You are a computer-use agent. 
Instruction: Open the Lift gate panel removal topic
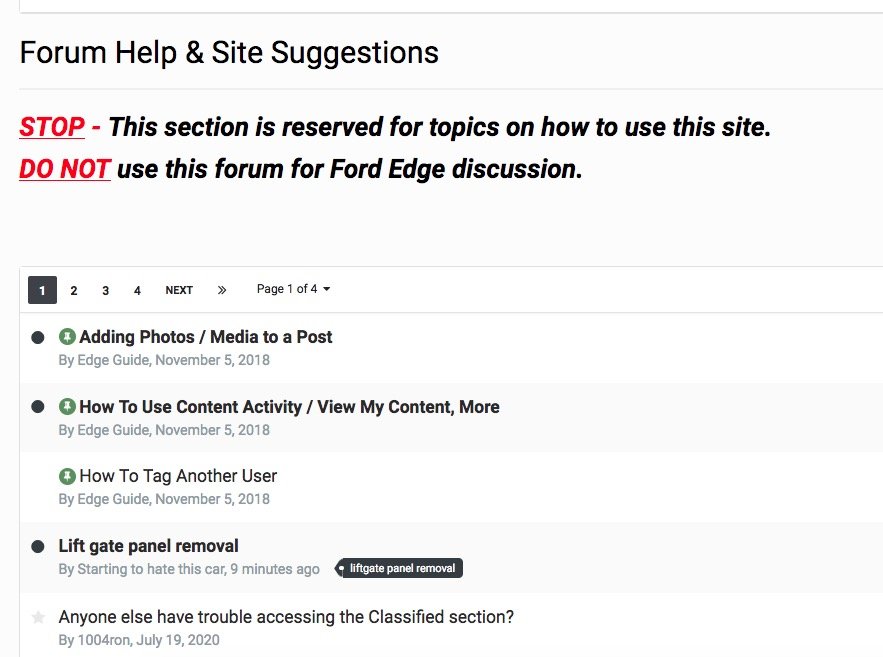point(149,546)
